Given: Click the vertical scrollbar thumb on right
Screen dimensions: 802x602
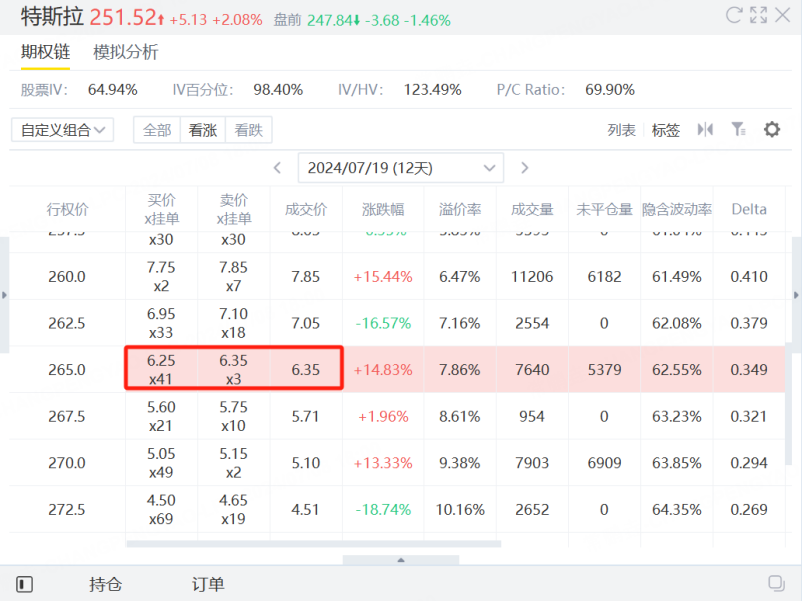Looking at the screenshot, I should click(789, 404).
